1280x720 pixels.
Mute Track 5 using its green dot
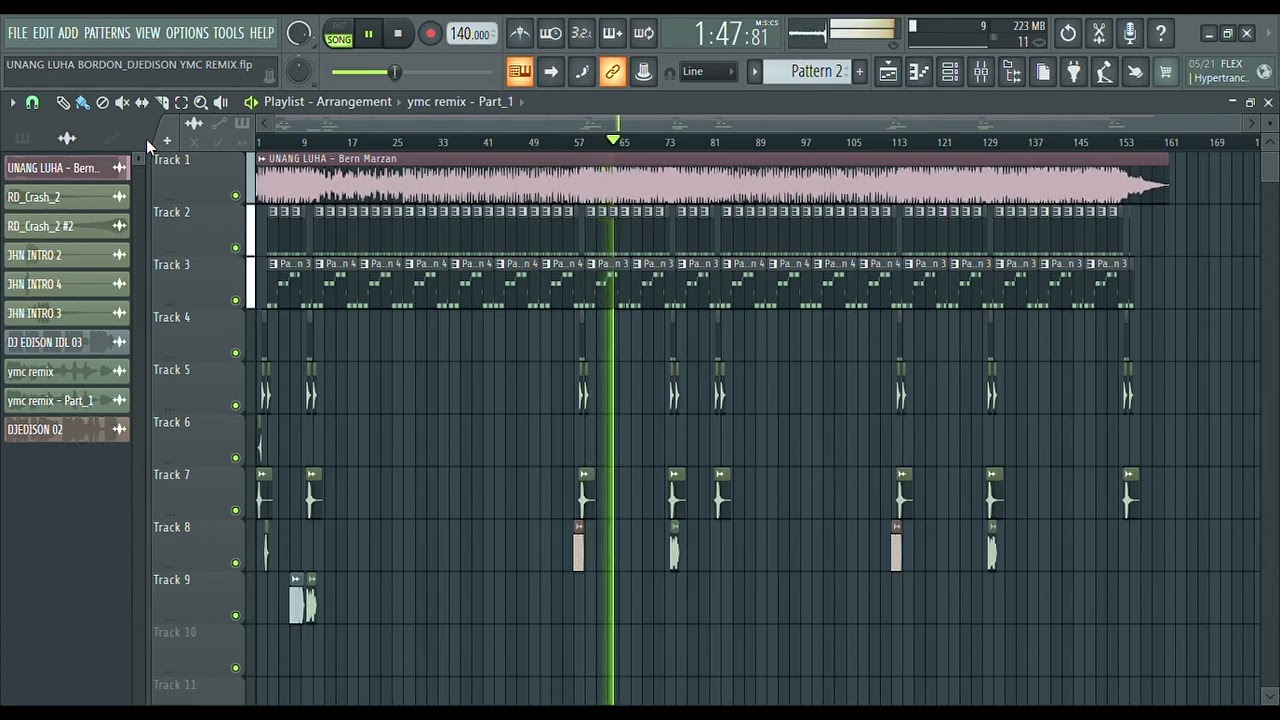(236, 406)
